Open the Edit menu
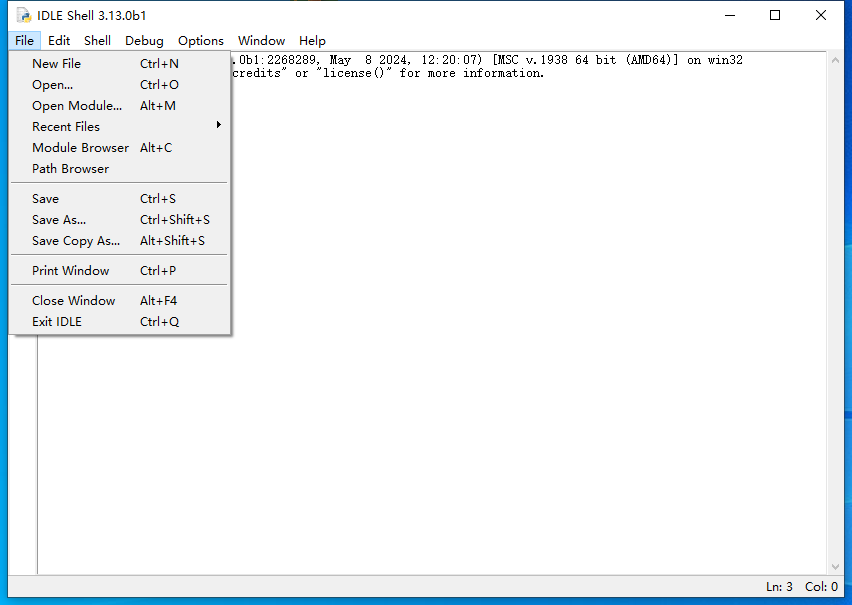Screen dimensions: 852x605 tap(59, 41)
